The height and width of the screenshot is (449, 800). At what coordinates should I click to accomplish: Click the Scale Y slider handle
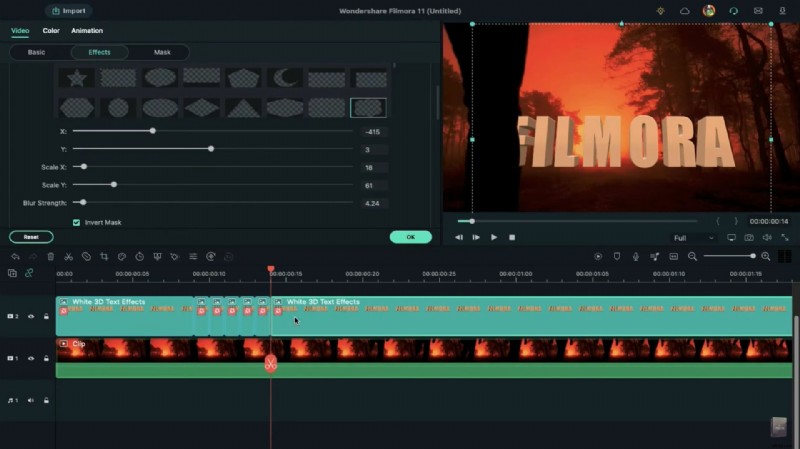pos(114,185)
